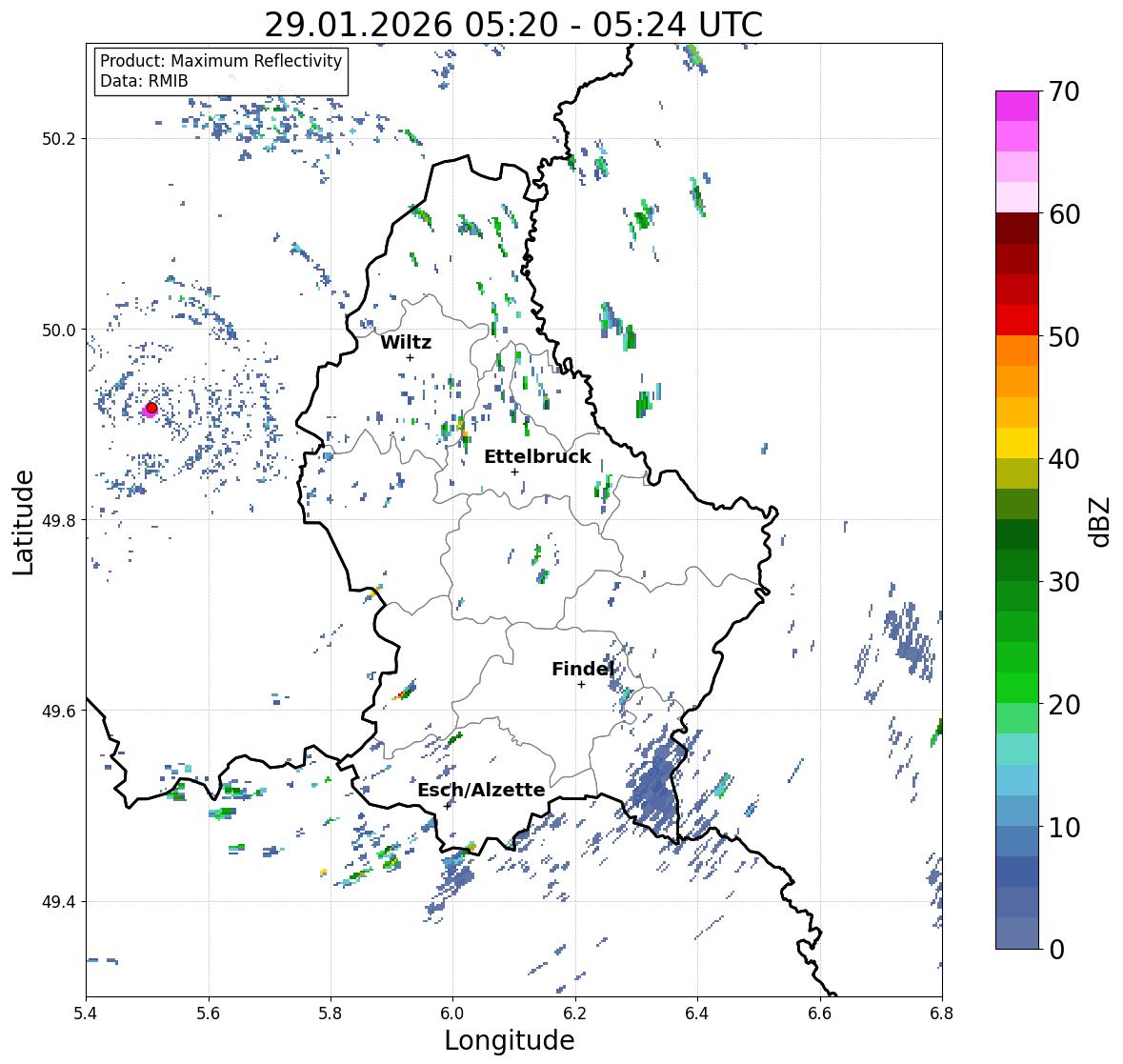Click the "Data: RMIB" legend line
Image resolution: width=1123 pixels, height=1064 pixels.
click(144, 81)
